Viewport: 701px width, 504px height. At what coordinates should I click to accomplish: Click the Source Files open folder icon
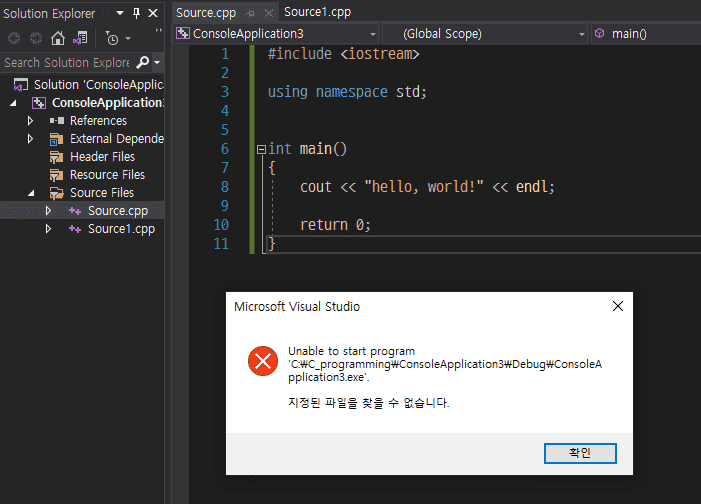pyautogui.click(x=56, y=193)
